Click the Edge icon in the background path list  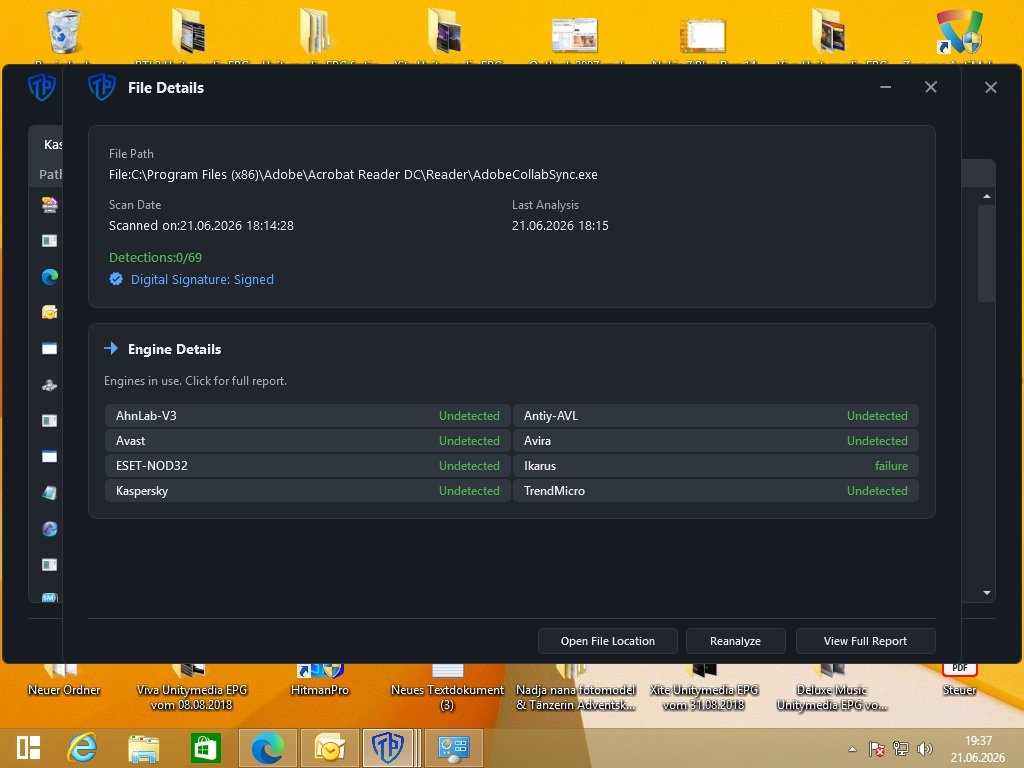[x=50, y=277]
